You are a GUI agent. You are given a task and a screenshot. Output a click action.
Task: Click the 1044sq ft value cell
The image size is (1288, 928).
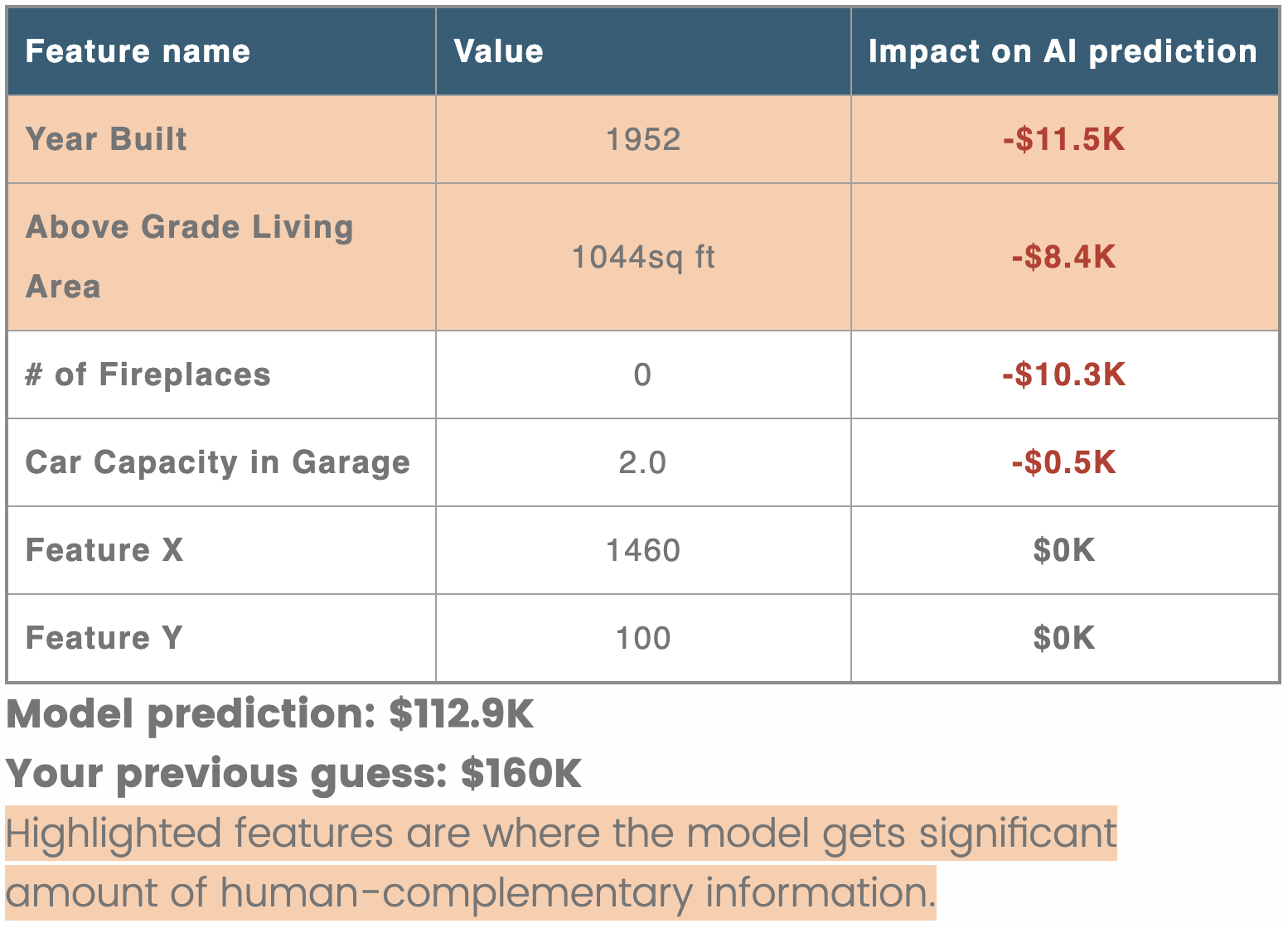[x=643, y=257]
